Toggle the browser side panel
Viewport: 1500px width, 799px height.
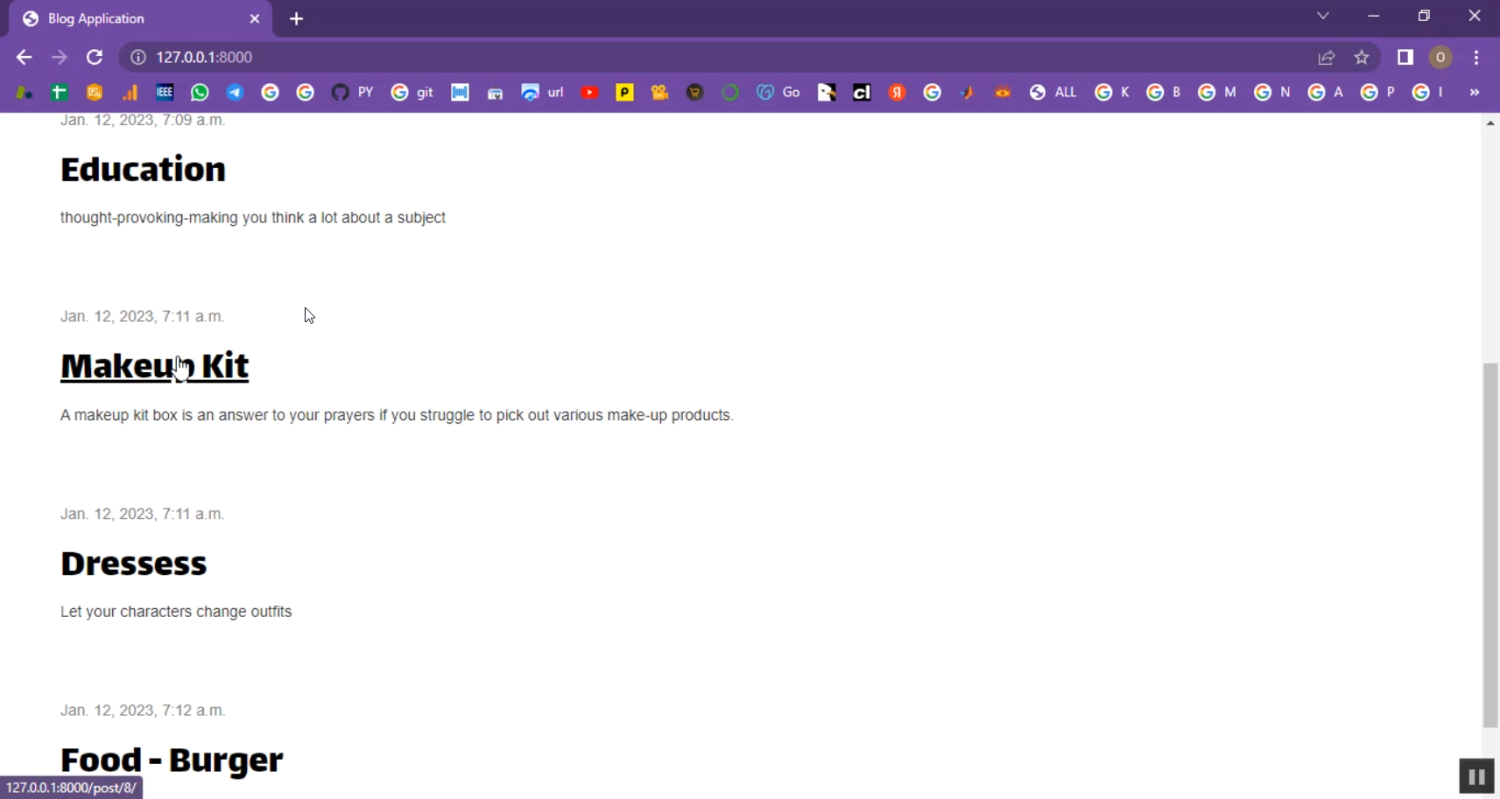tap(1405, 58)
